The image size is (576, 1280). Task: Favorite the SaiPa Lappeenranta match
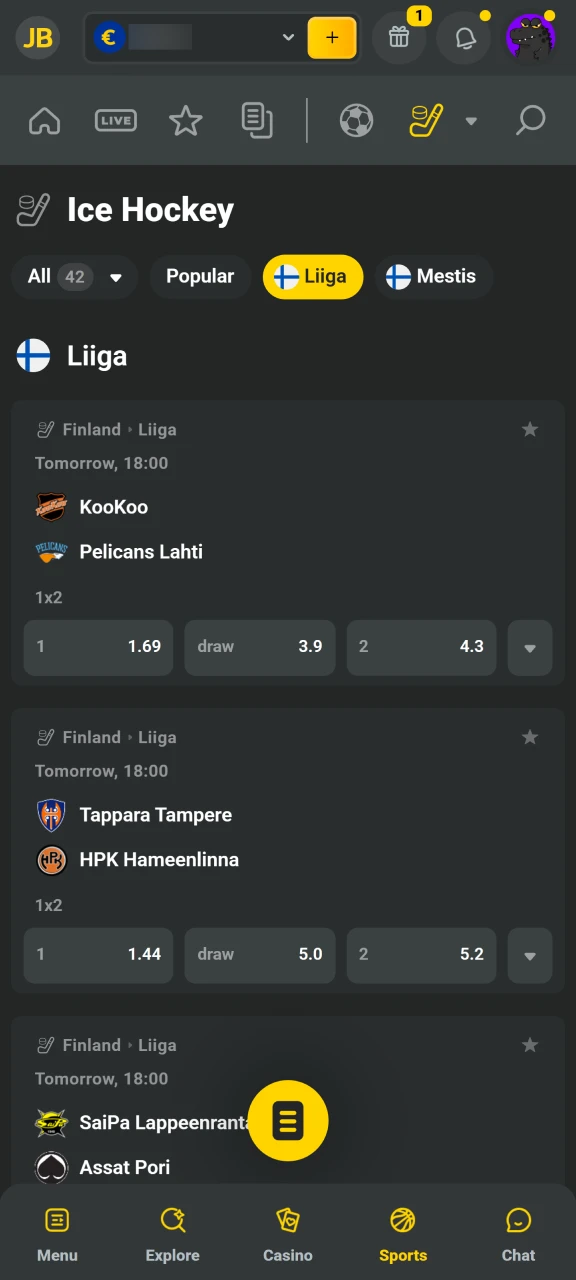click(x=530, y=1045)
